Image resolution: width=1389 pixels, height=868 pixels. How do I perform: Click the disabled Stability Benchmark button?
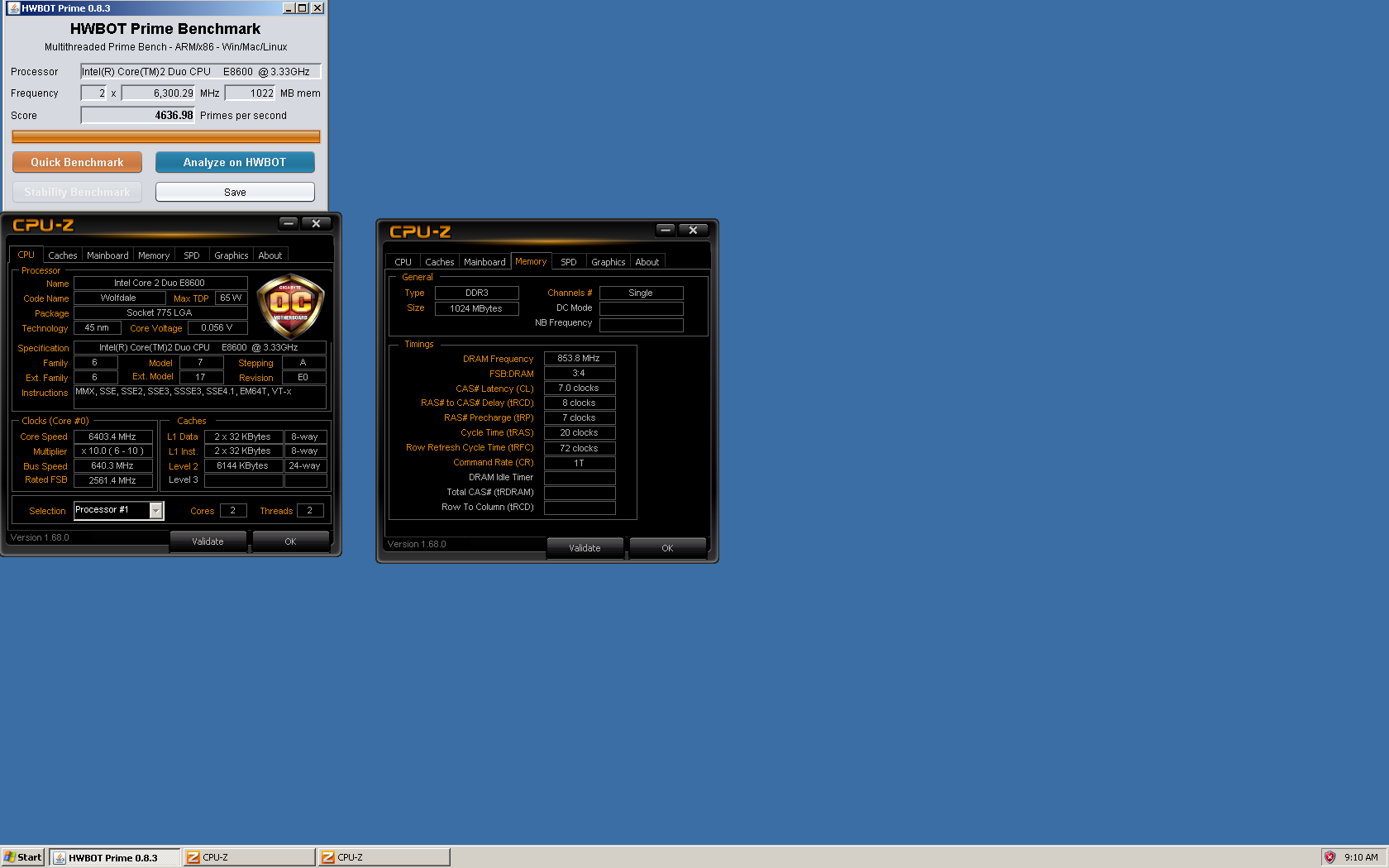pyautogui.click(x=77, y=192)
